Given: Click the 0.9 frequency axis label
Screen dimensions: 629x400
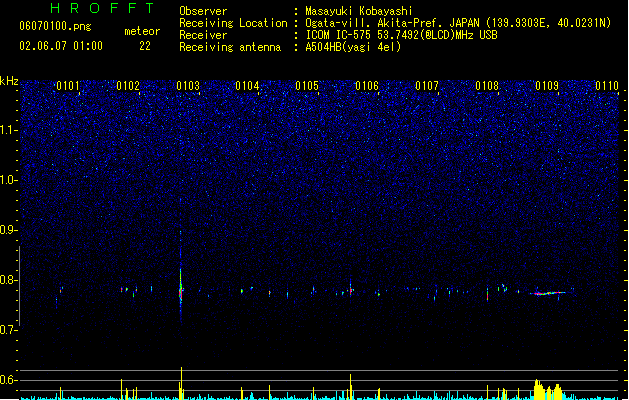Looking at the screenshot, I should coord(8,230).
